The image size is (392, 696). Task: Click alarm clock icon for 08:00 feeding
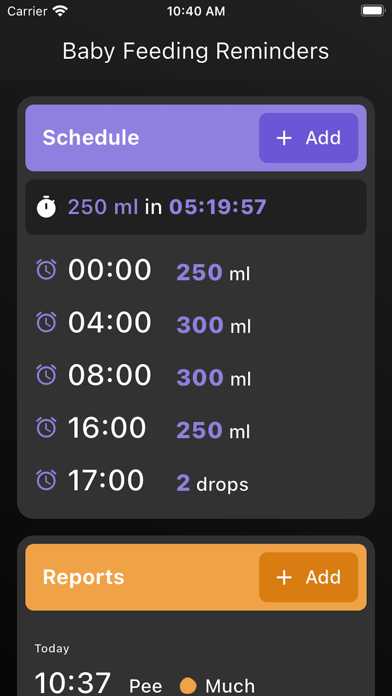coord(46,375)
